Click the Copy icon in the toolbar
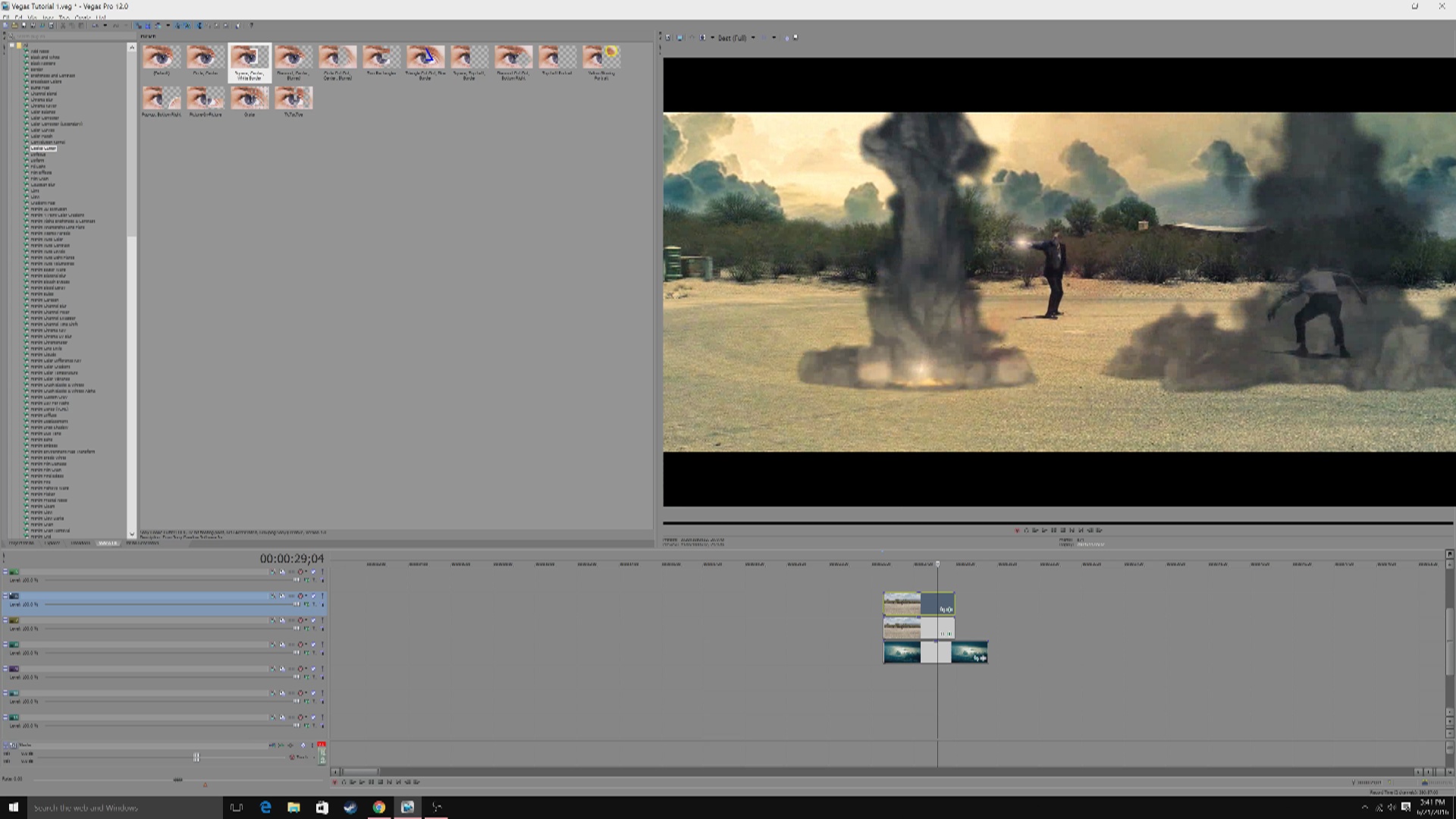 (72, 25)
